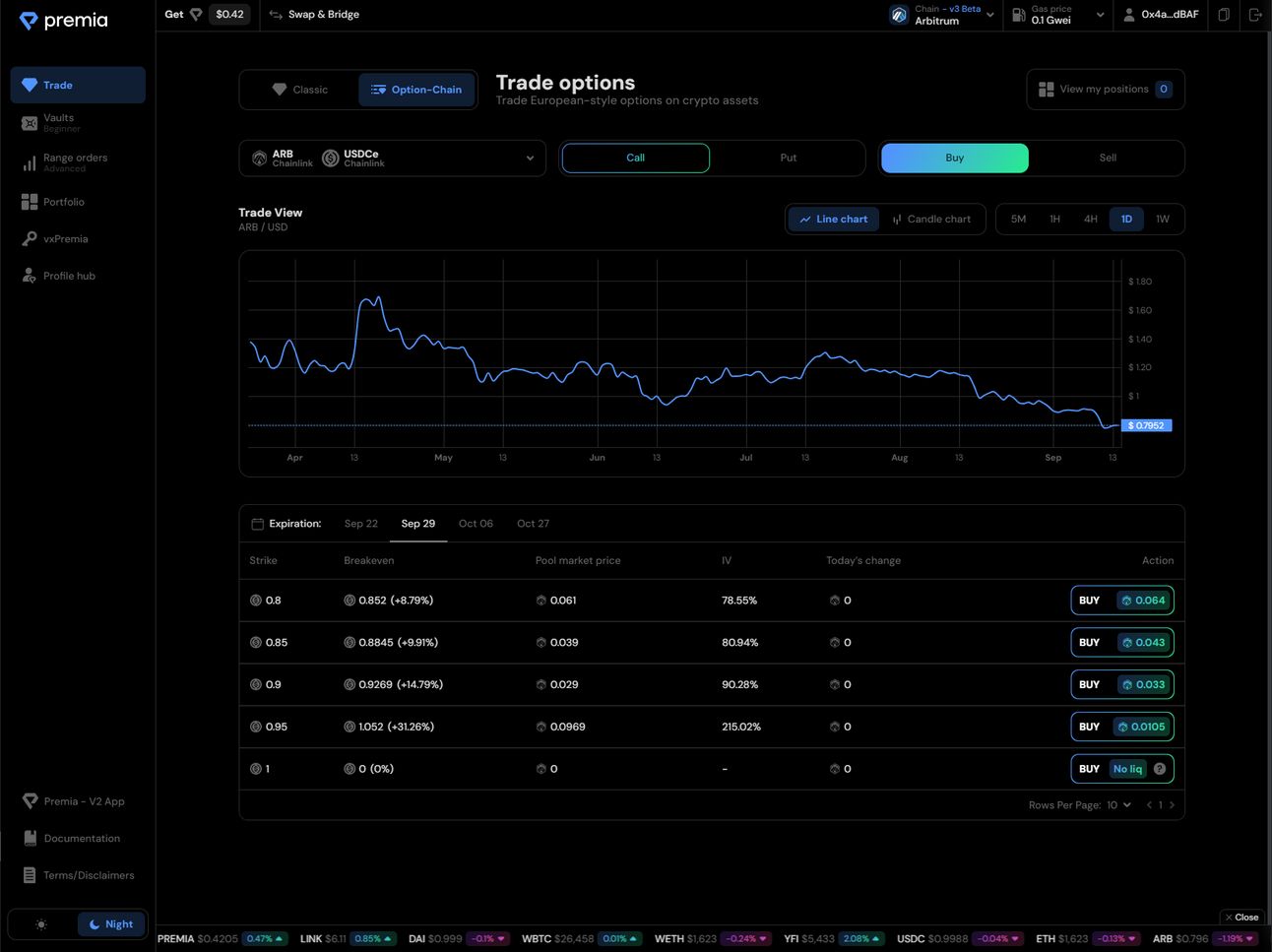This screenshot has height=952, width=1272.
Task: Open Rows Per Page dropdown
Action: click(x=1118, y=805)
